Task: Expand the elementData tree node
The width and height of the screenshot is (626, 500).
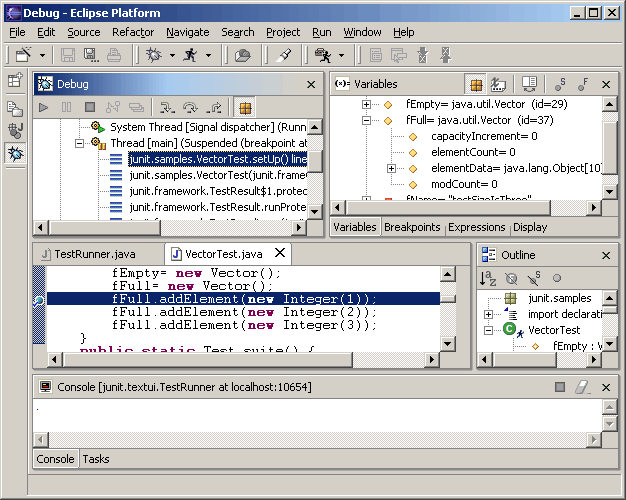Action: [391, 168]
